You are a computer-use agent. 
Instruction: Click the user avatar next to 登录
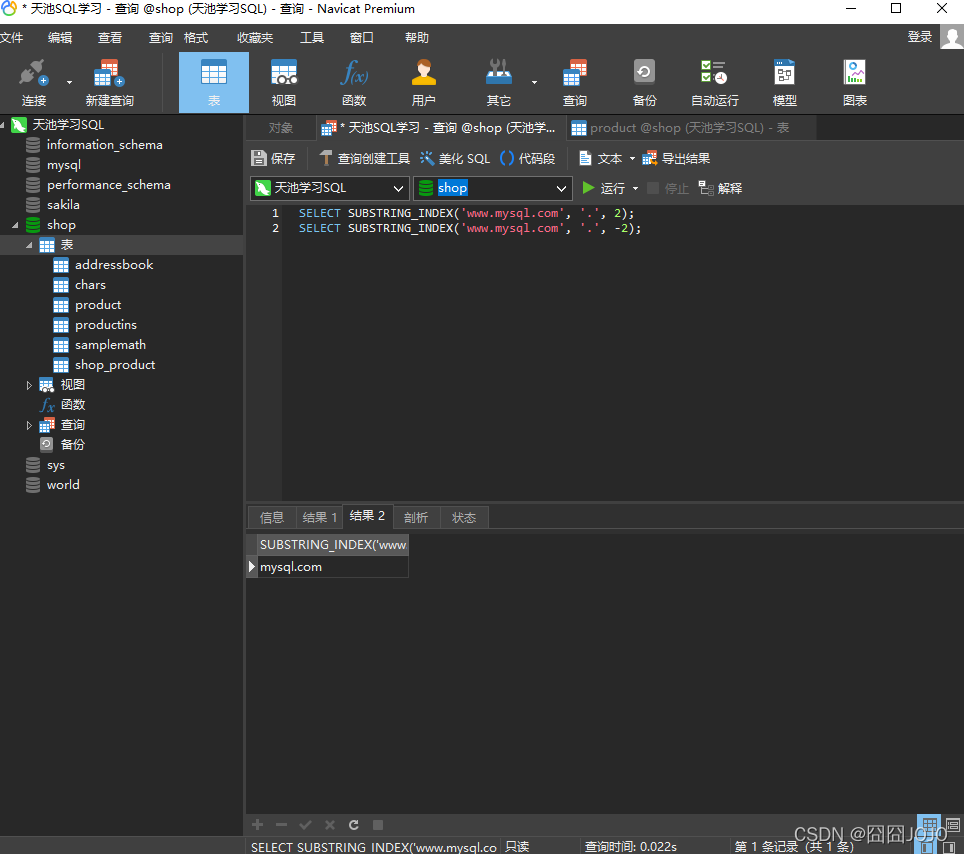pos(952,37)
